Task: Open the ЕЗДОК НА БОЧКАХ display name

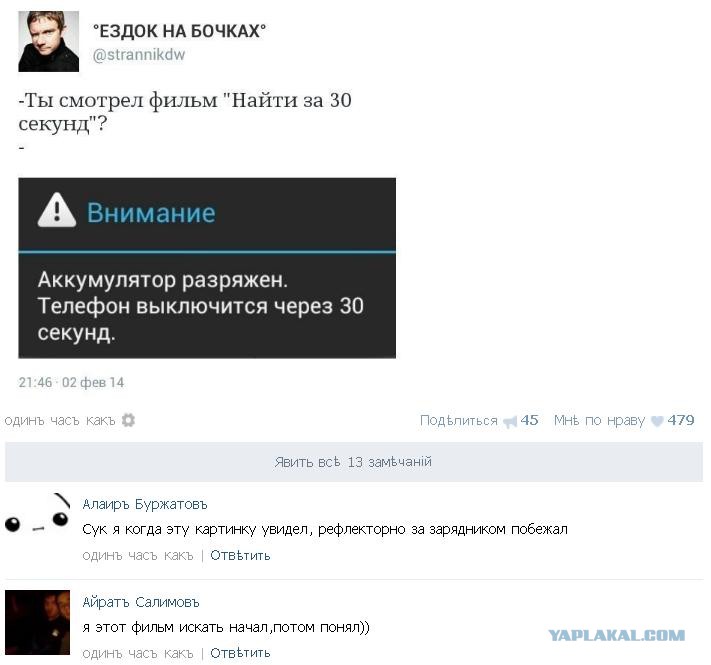Action: pyautogui.click(x=179, y=31)
